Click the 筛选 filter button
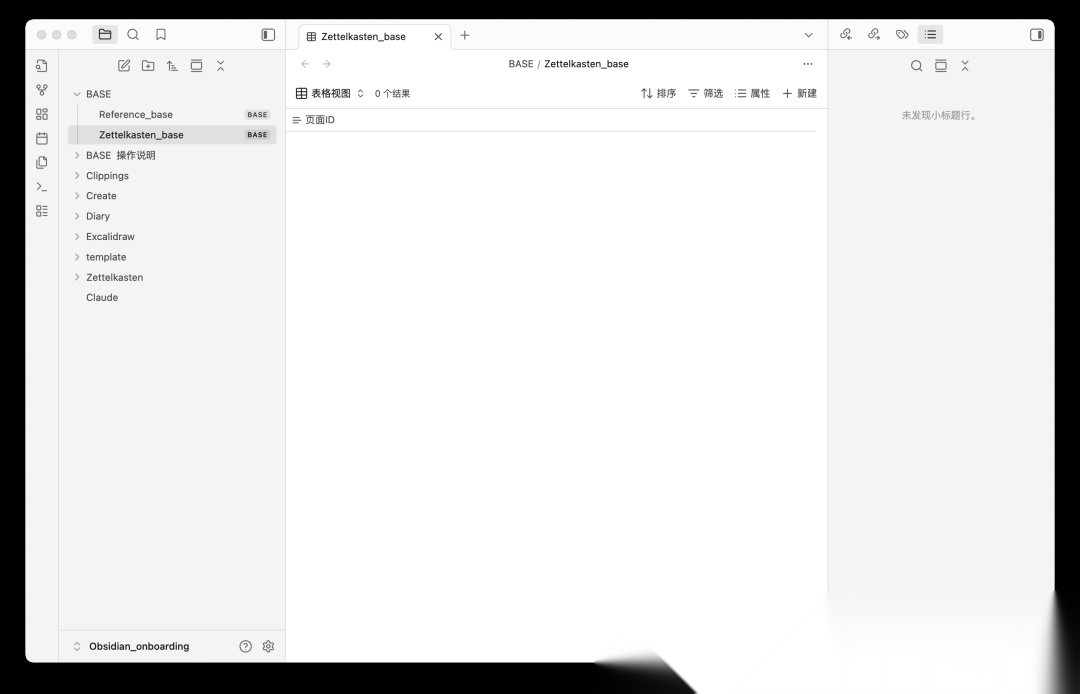The image size is (1080, 694). tap(705, 94)
